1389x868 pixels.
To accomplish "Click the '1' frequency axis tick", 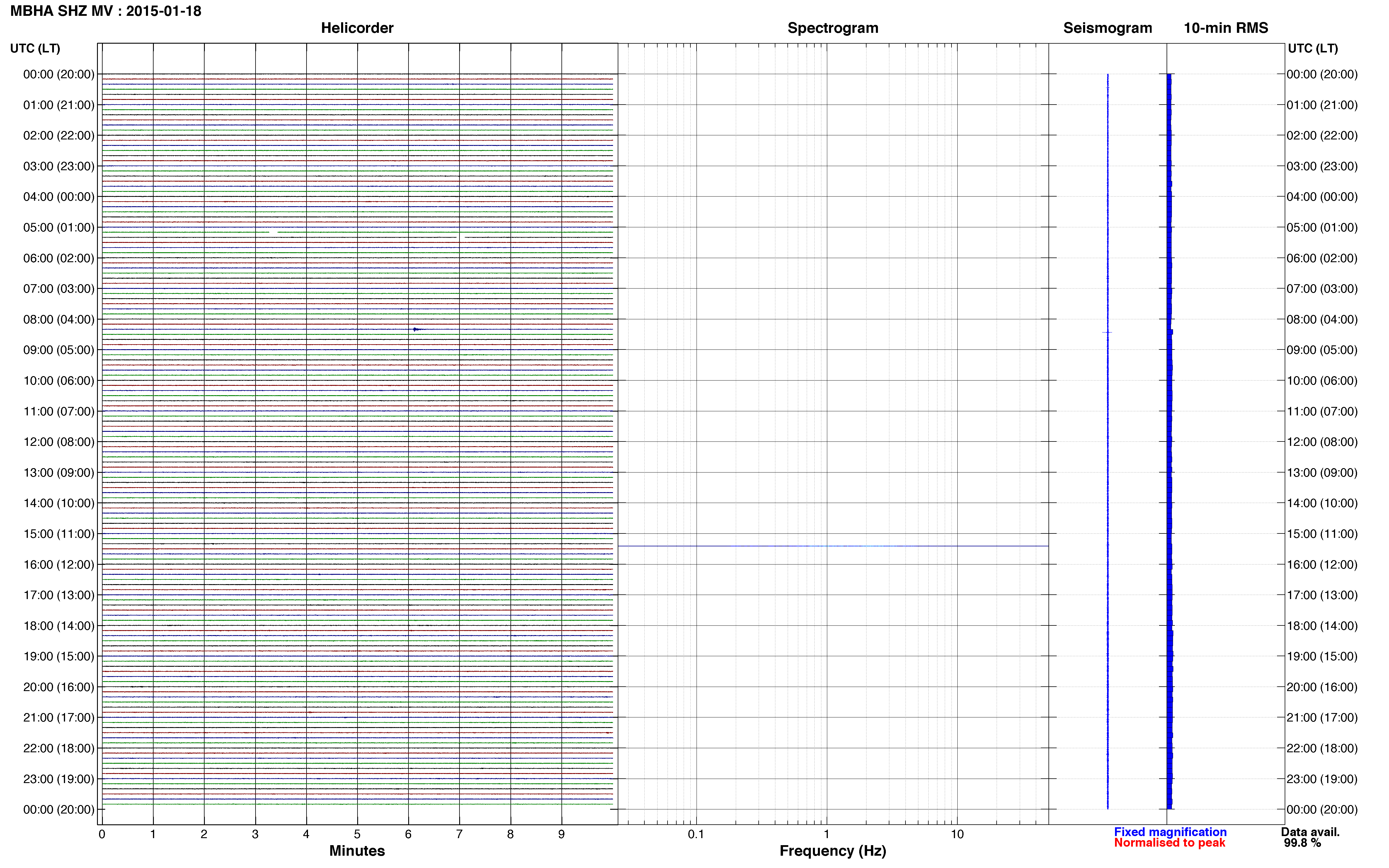I will tap(827, 835).
